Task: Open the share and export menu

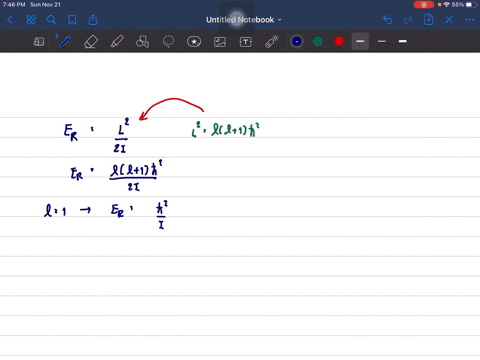Action: (x=93, y=20)
